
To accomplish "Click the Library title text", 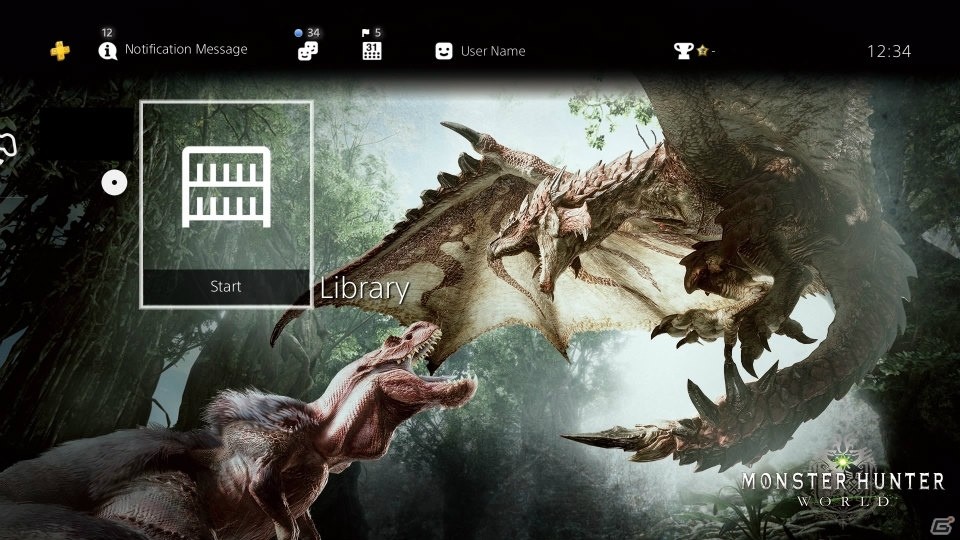I will 365,288.
